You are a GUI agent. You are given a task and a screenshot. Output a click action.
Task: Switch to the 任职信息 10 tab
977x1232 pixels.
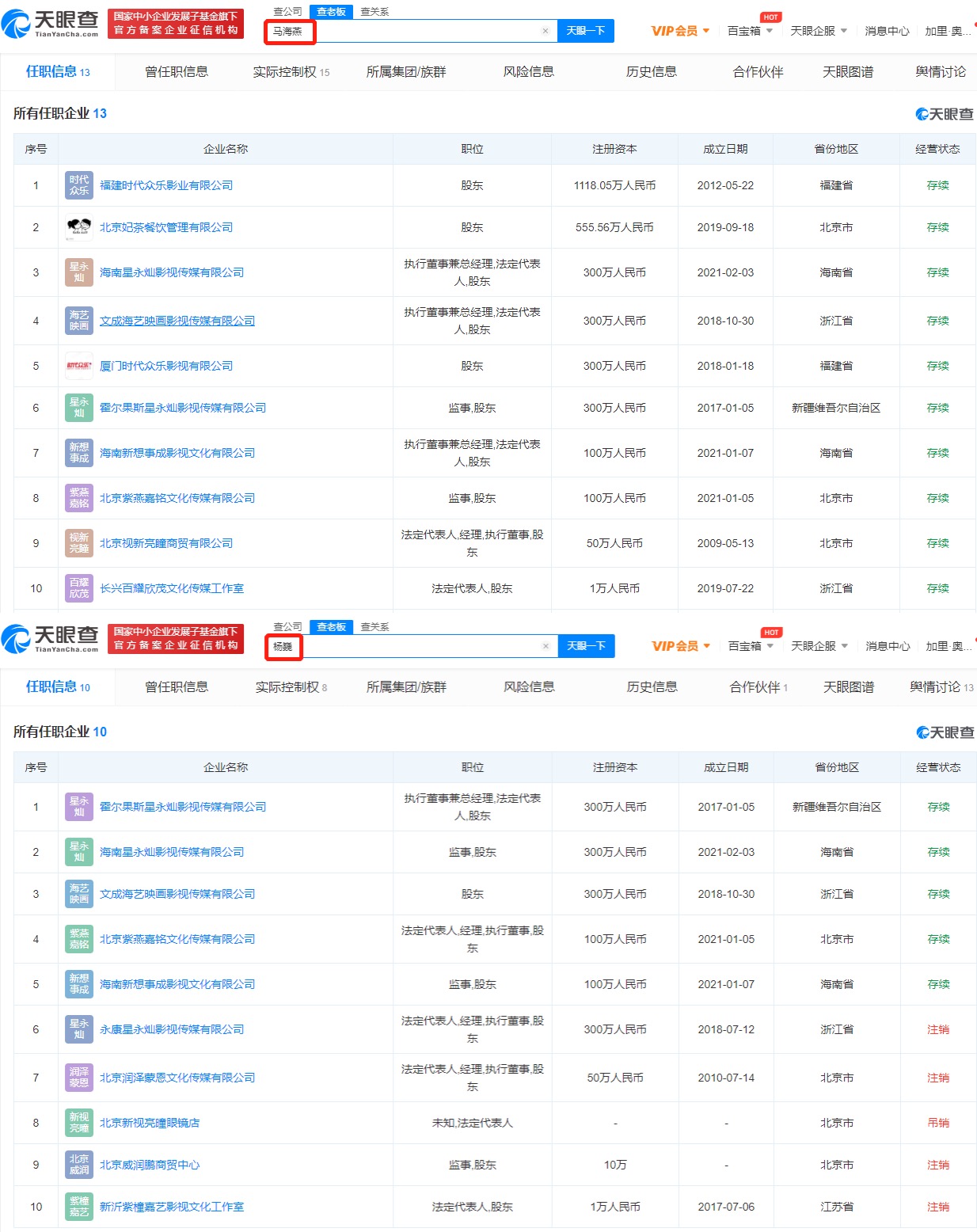pos(58,687)
